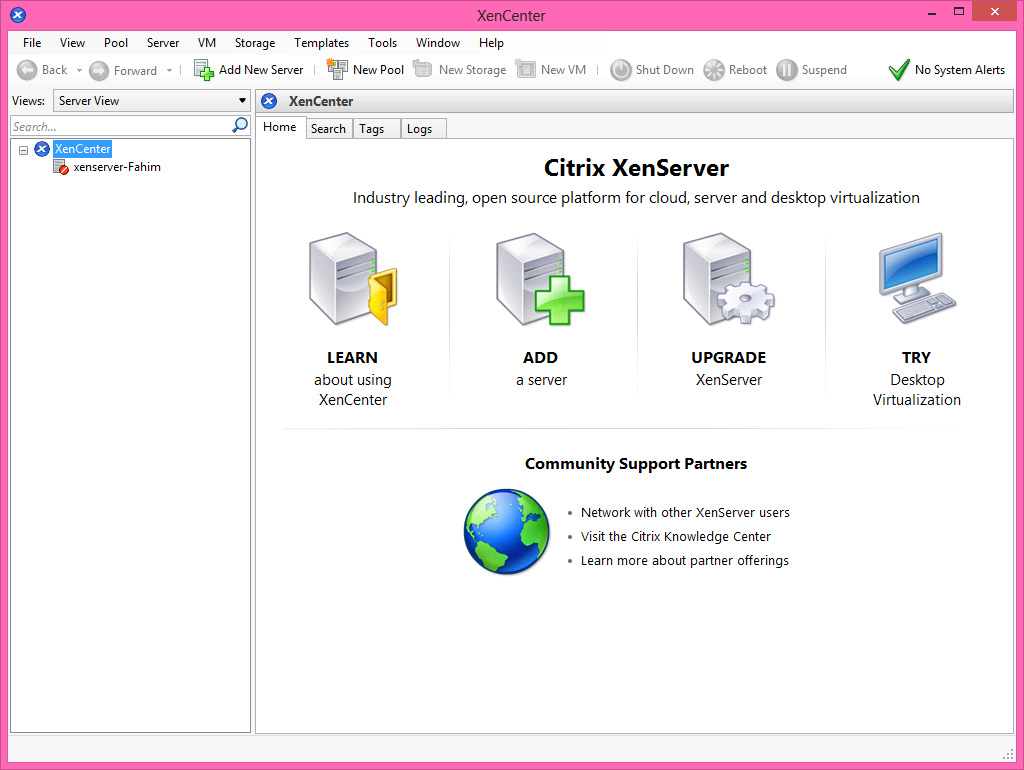Screen dimensions: 1024x770
Task: Click the New Pool label
Action: [378, 70]
